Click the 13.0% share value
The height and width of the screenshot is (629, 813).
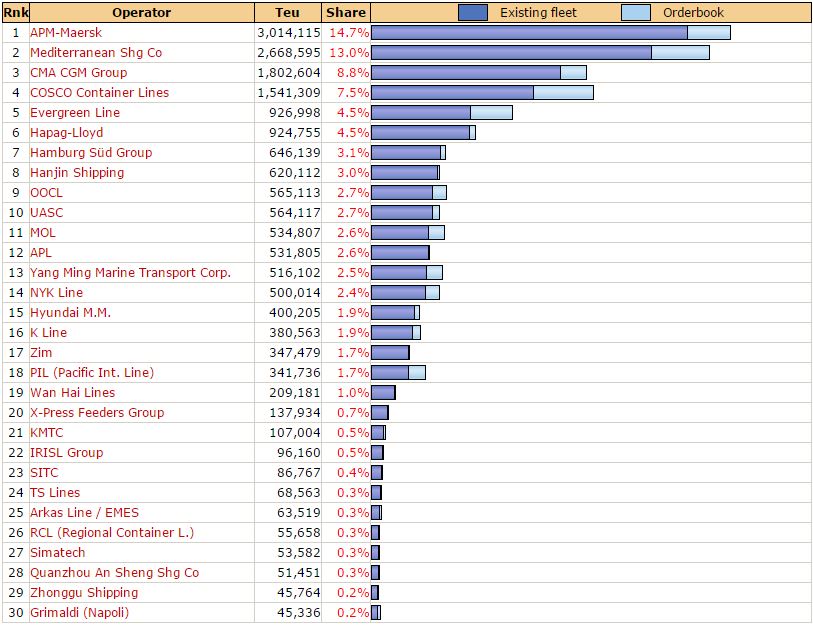(349, 53)
